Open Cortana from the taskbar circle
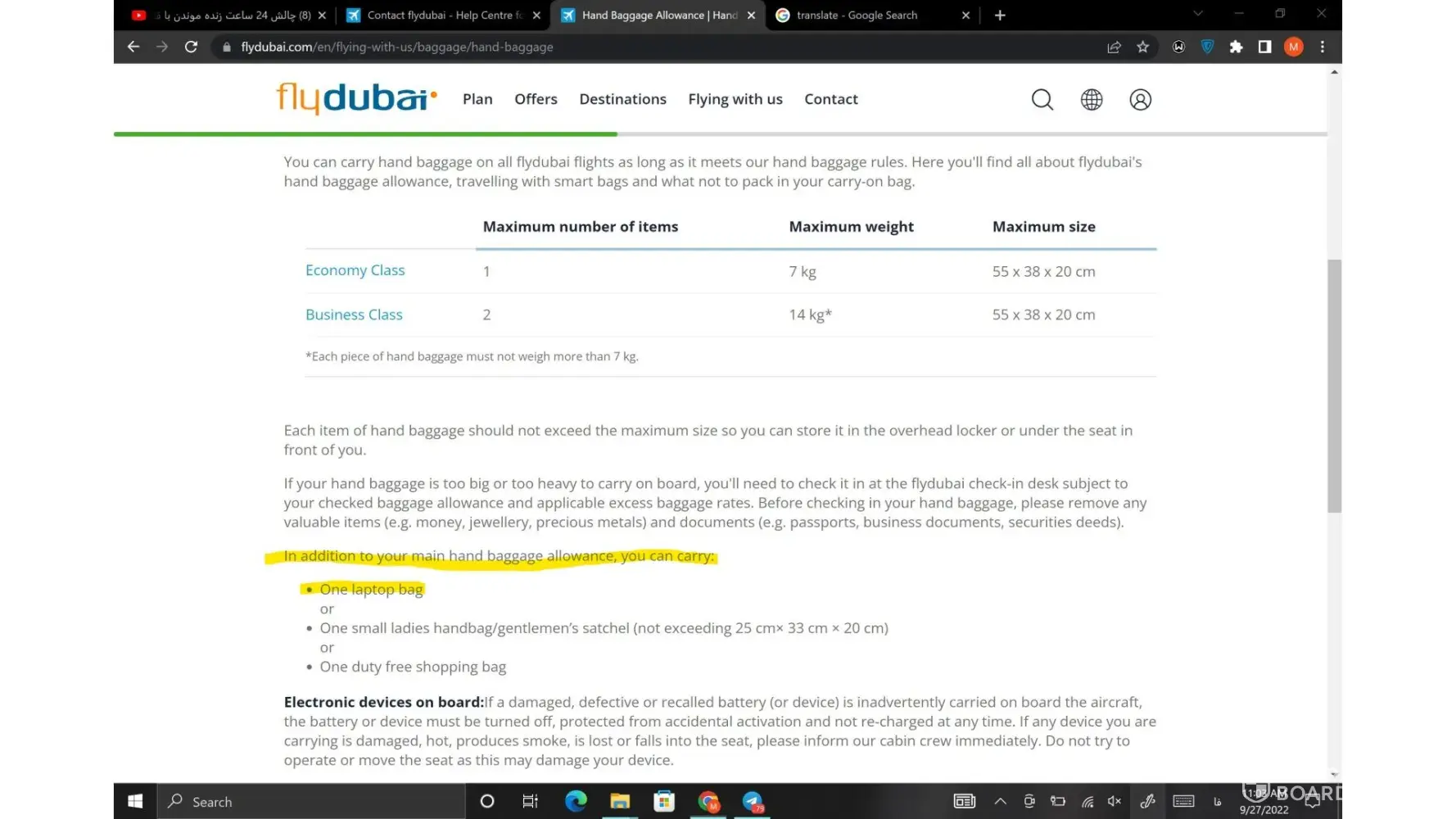This screenshot has width=1456, height=819. click(x=487, y=801)
